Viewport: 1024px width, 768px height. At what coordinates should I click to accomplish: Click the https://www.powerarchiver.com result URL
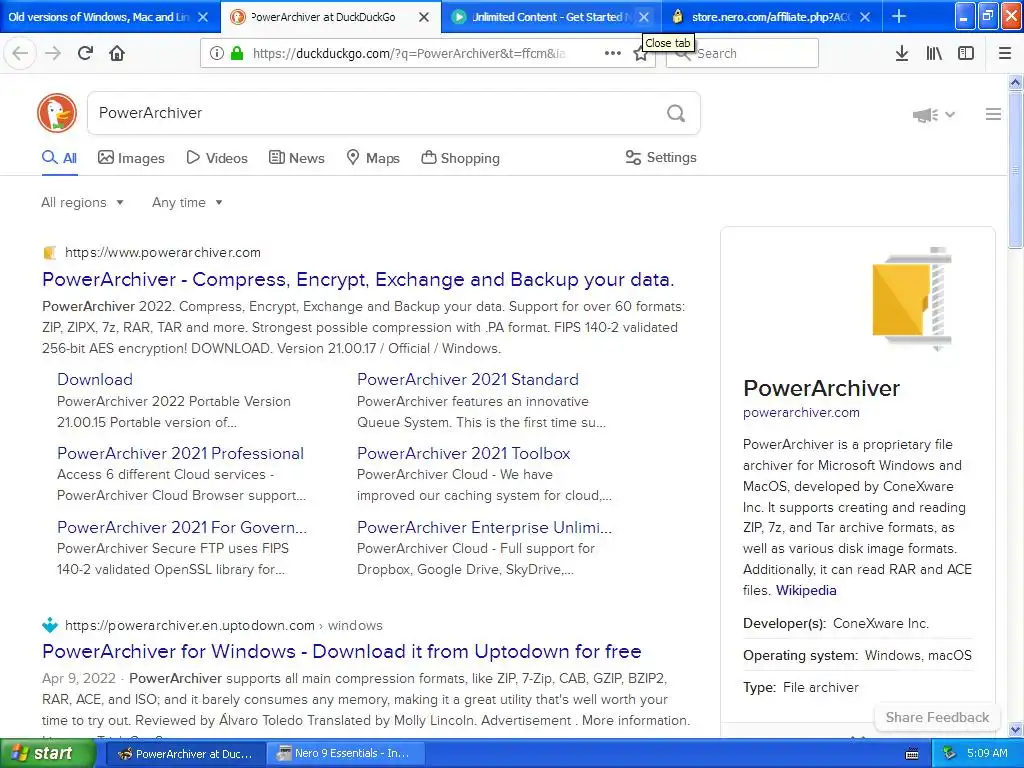(163, 253)
